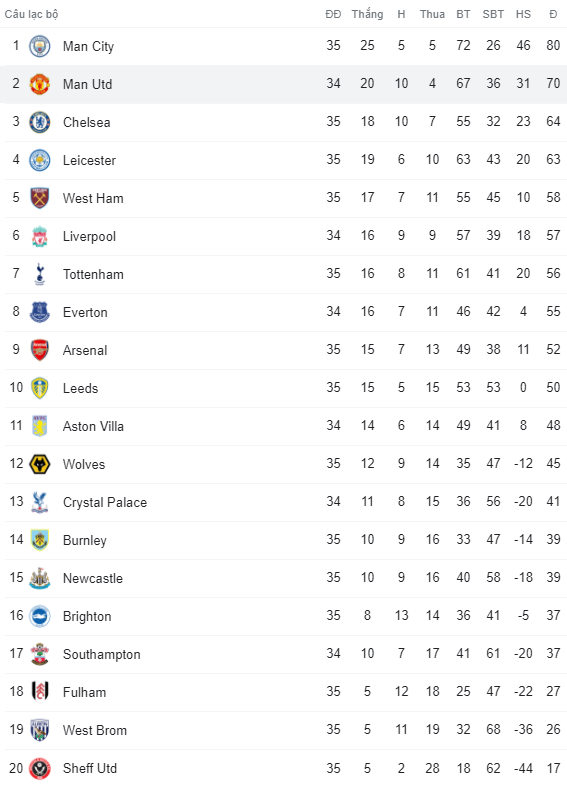Open the Leicester team link

tap(89, 160)
